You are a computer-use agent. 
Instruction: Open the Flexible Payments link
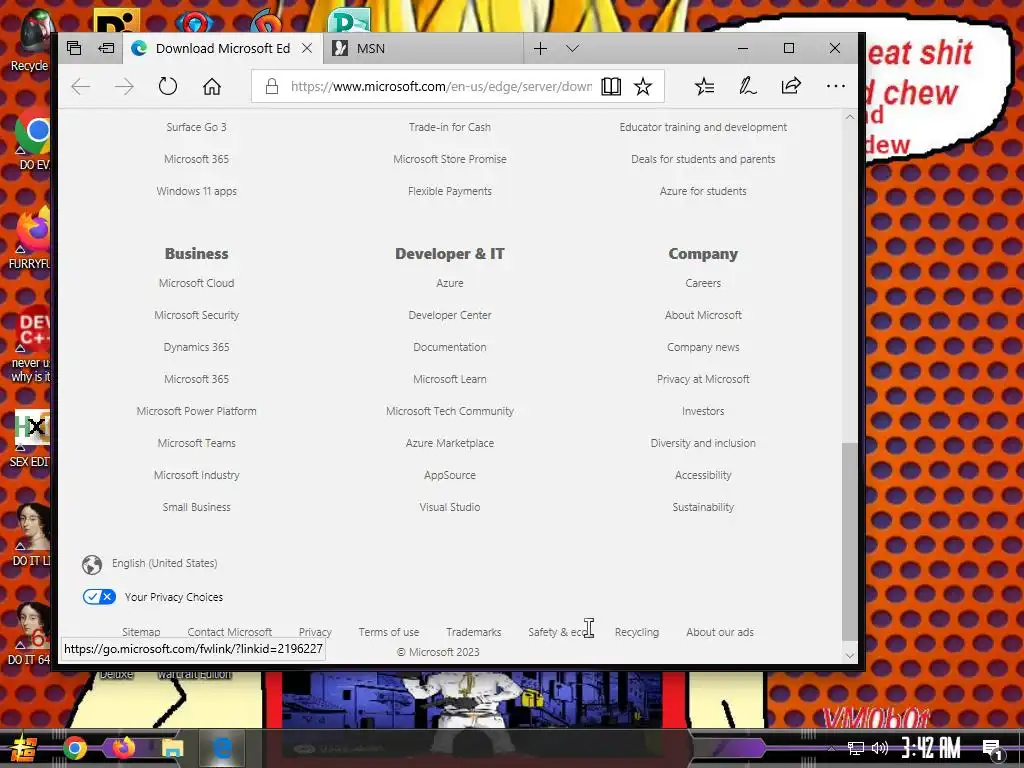point(450,191)
